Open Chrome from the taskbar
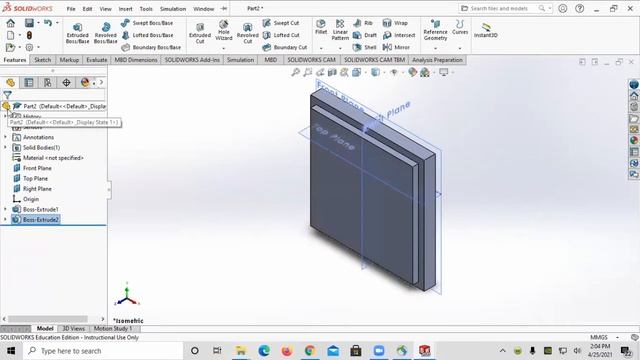The image size is (640, 360). coord(310,351)
